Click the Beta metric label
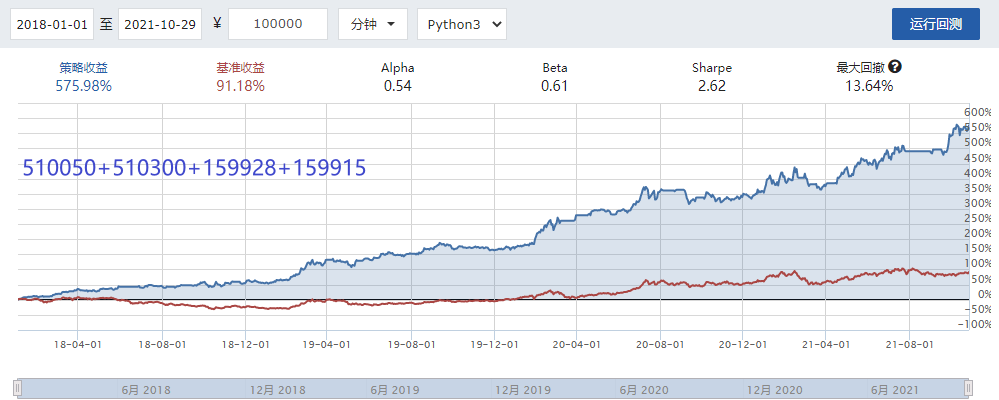 coord(555,68)
